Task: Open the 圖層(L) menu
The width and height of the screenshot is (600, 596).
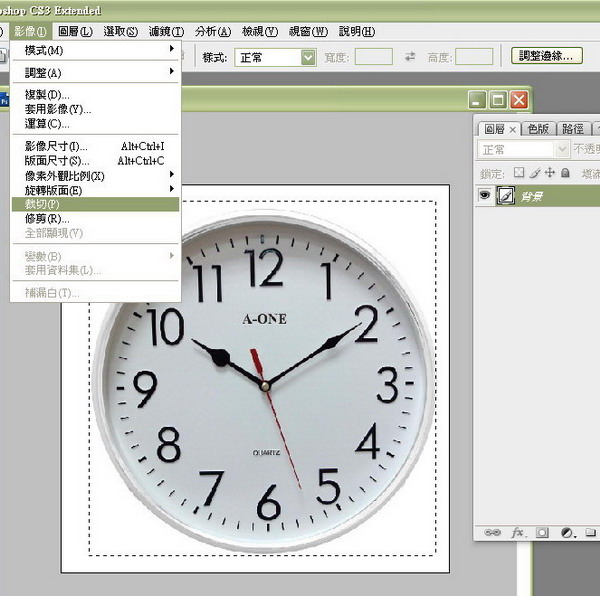Action: pos(75,31)
